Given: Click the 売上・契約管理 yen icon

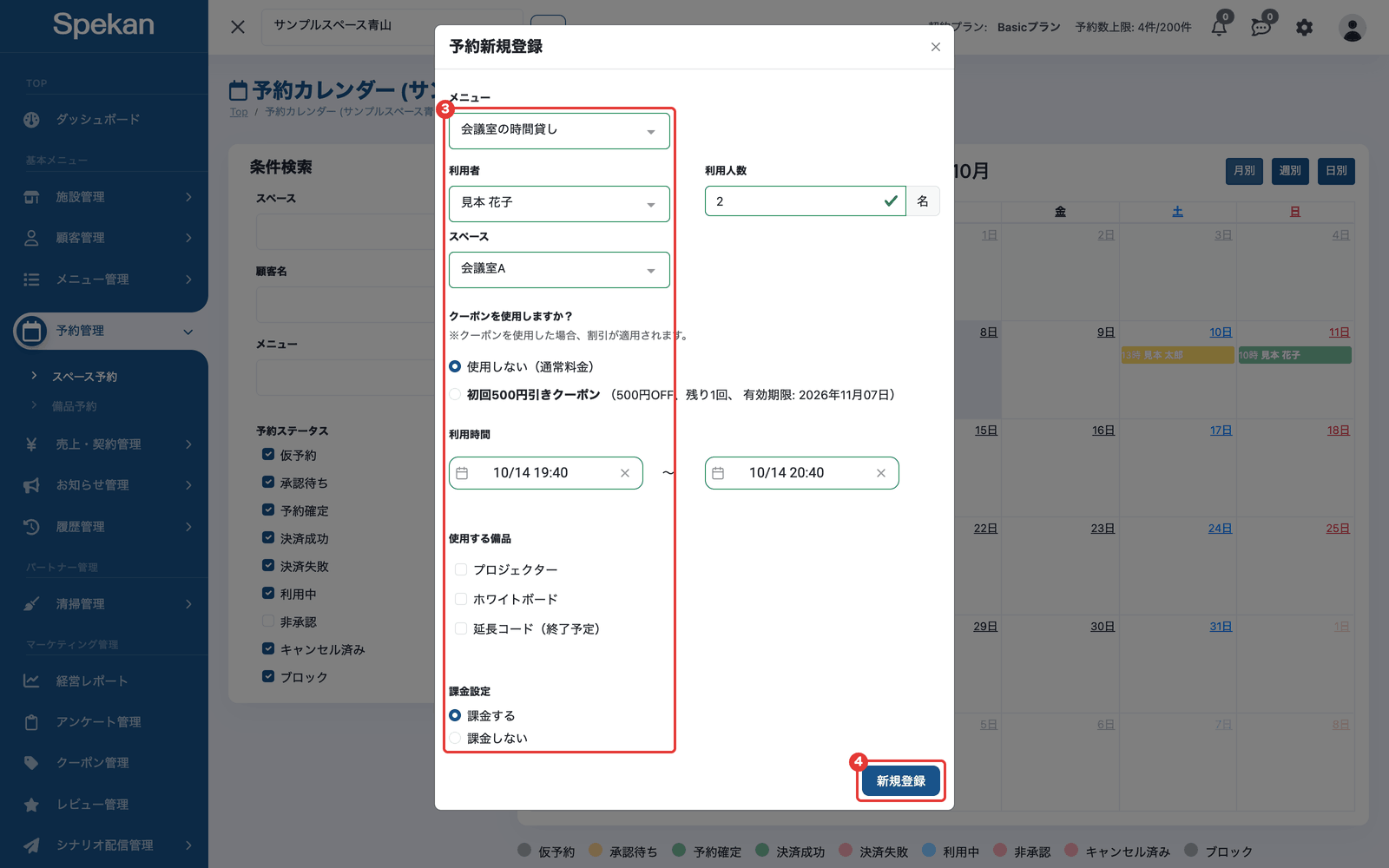Looking at the screenshot, I should [x=31, y=444].
